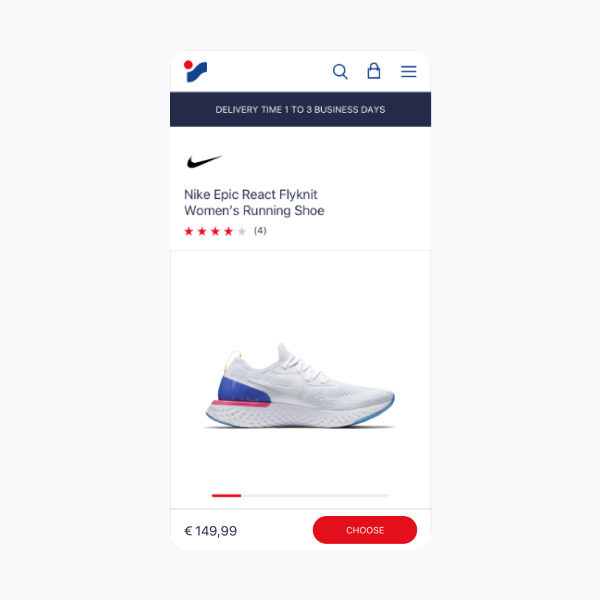Open search with the magnifier icon
The image size is (600, 600).
click(x=340, y=72)
